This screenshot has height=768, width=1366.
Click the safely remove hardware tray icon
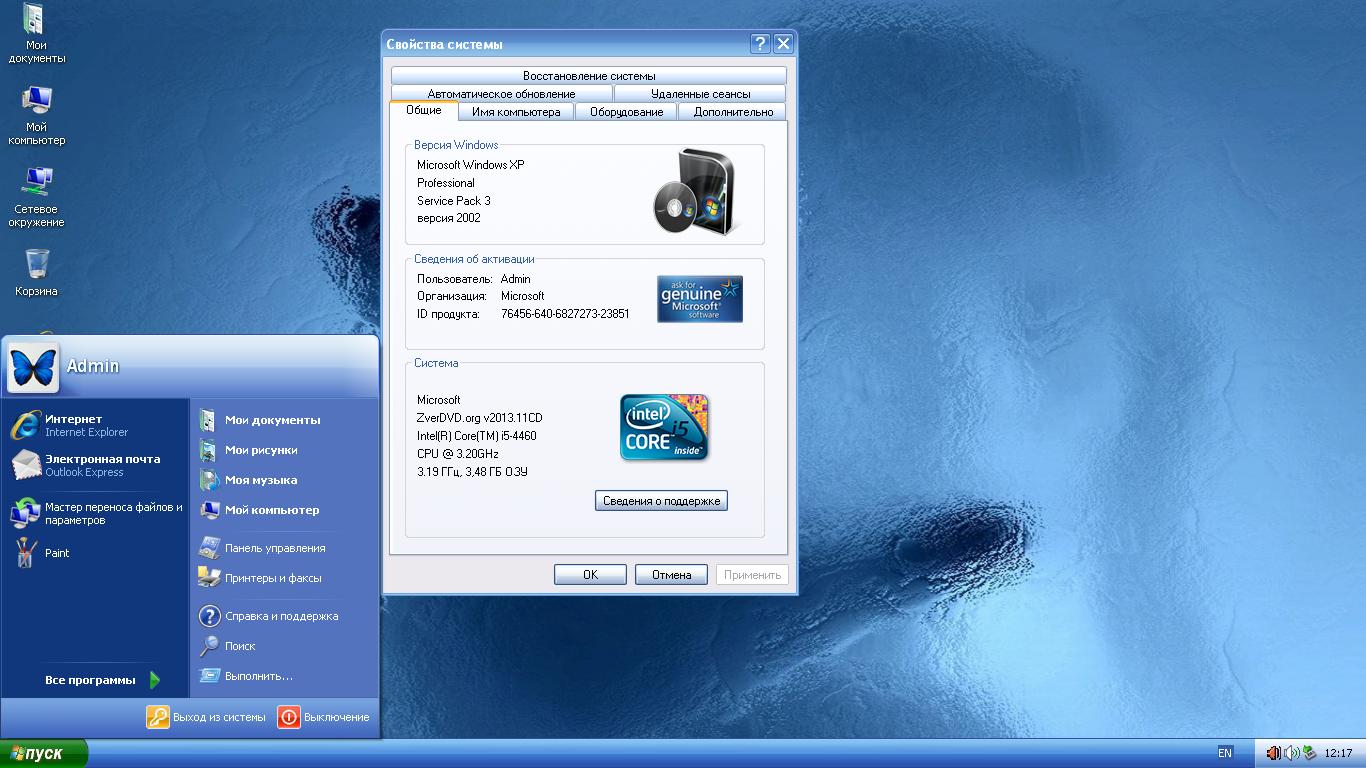pyautogui.click(x=1309, y=753)
